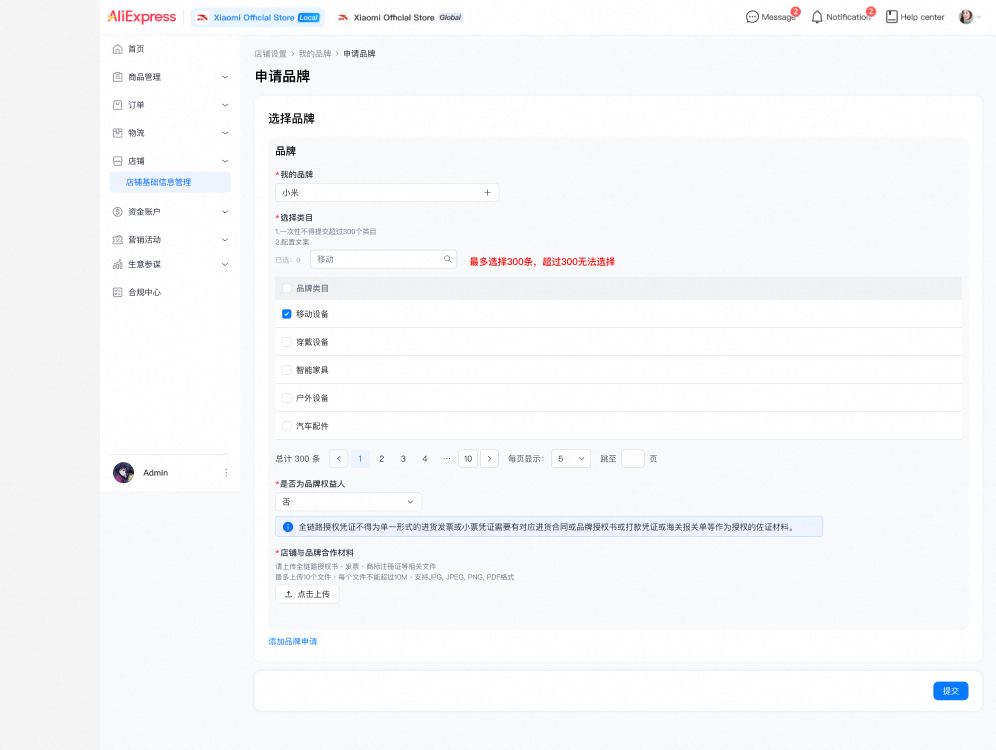This screenshot has height=750, width=996.
Task: Switch to Xiaomi Official Store Global tab
Action: pos(400,17)
